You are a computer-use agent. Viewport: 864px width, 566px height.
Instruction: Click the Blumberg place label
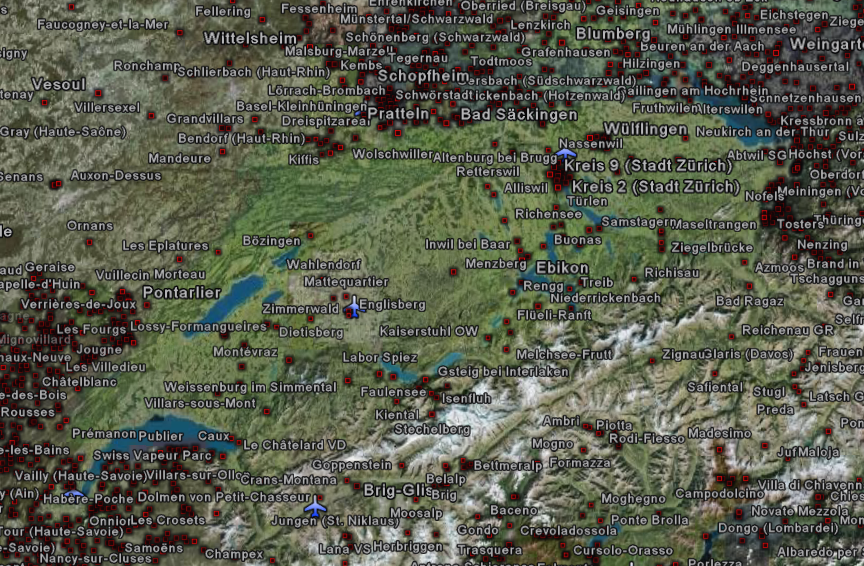(613, 34)
